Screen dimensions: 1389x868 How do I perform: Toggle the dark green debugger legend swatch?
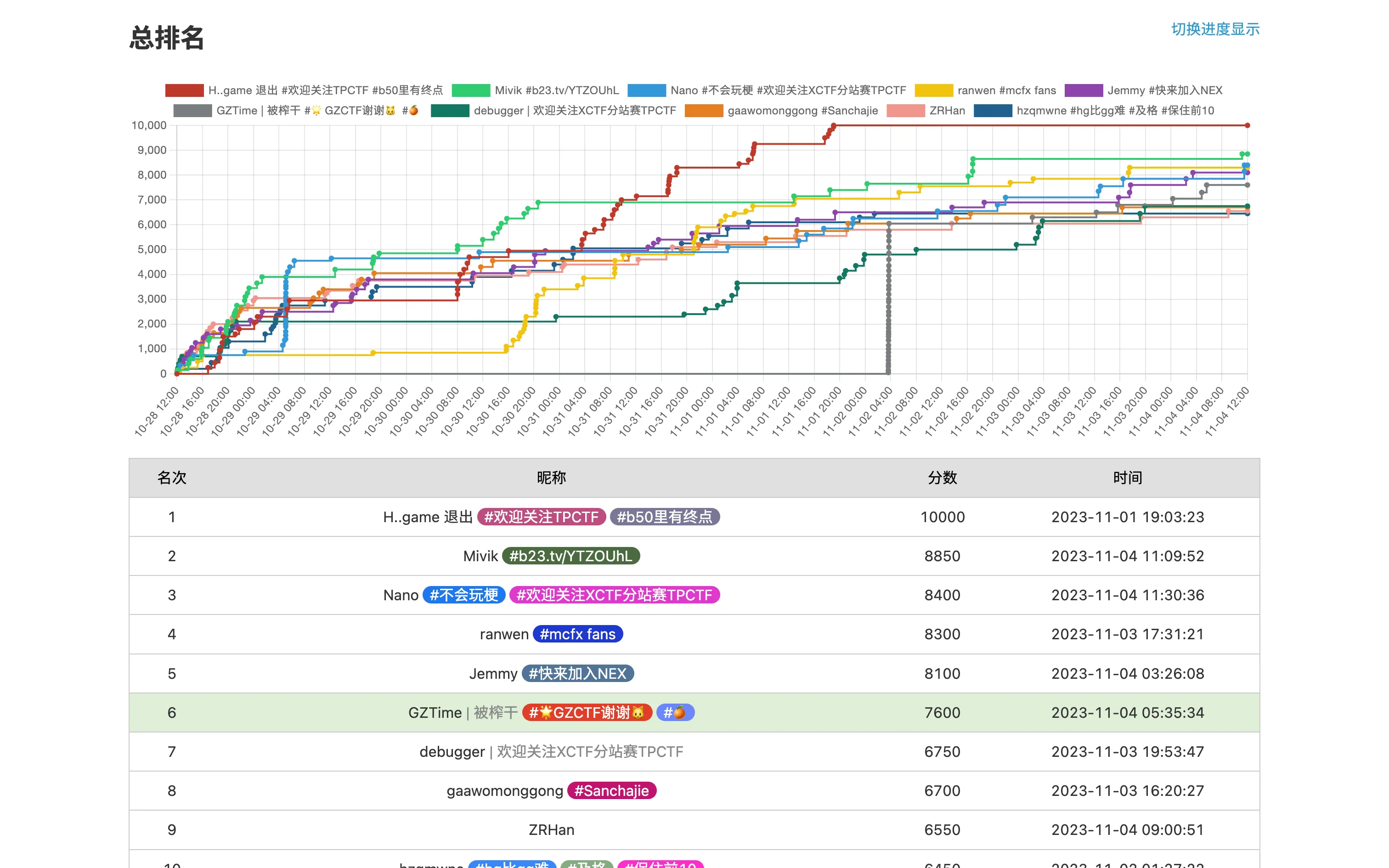[x=450, y=110]
